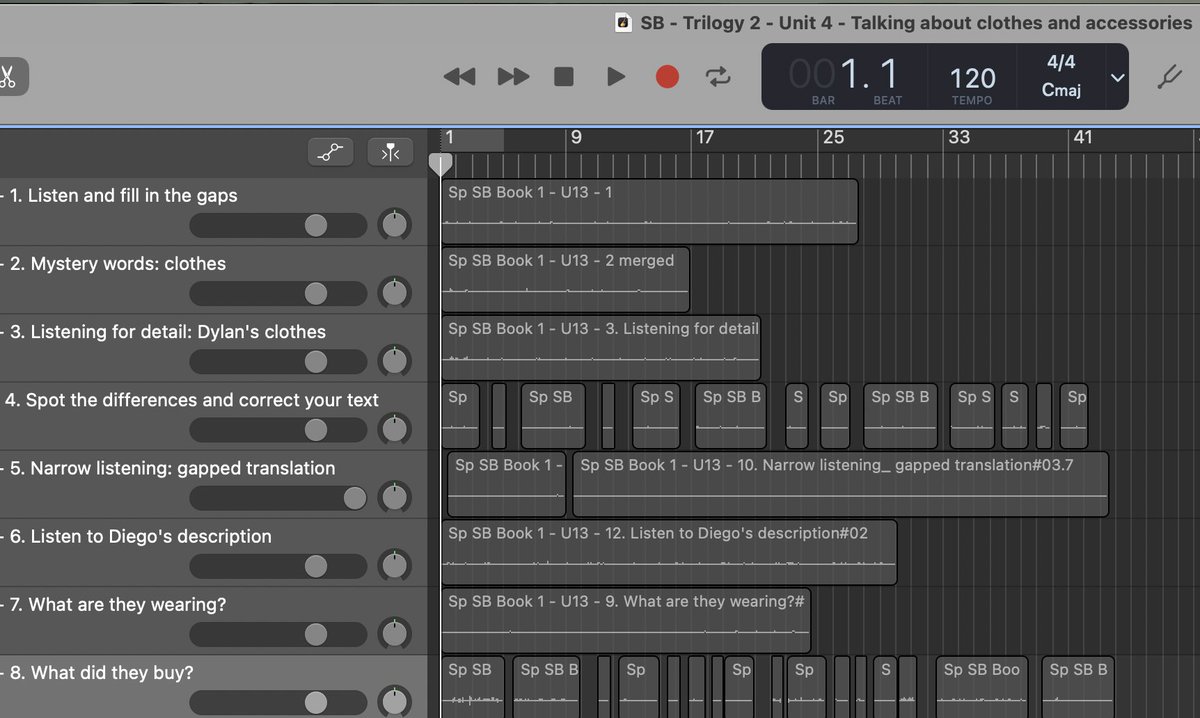Image resolution: width=1200 pixels, height=718 pixels.
Task: Select track '7. What are they wearing?'
Action: tap(118, 604)
